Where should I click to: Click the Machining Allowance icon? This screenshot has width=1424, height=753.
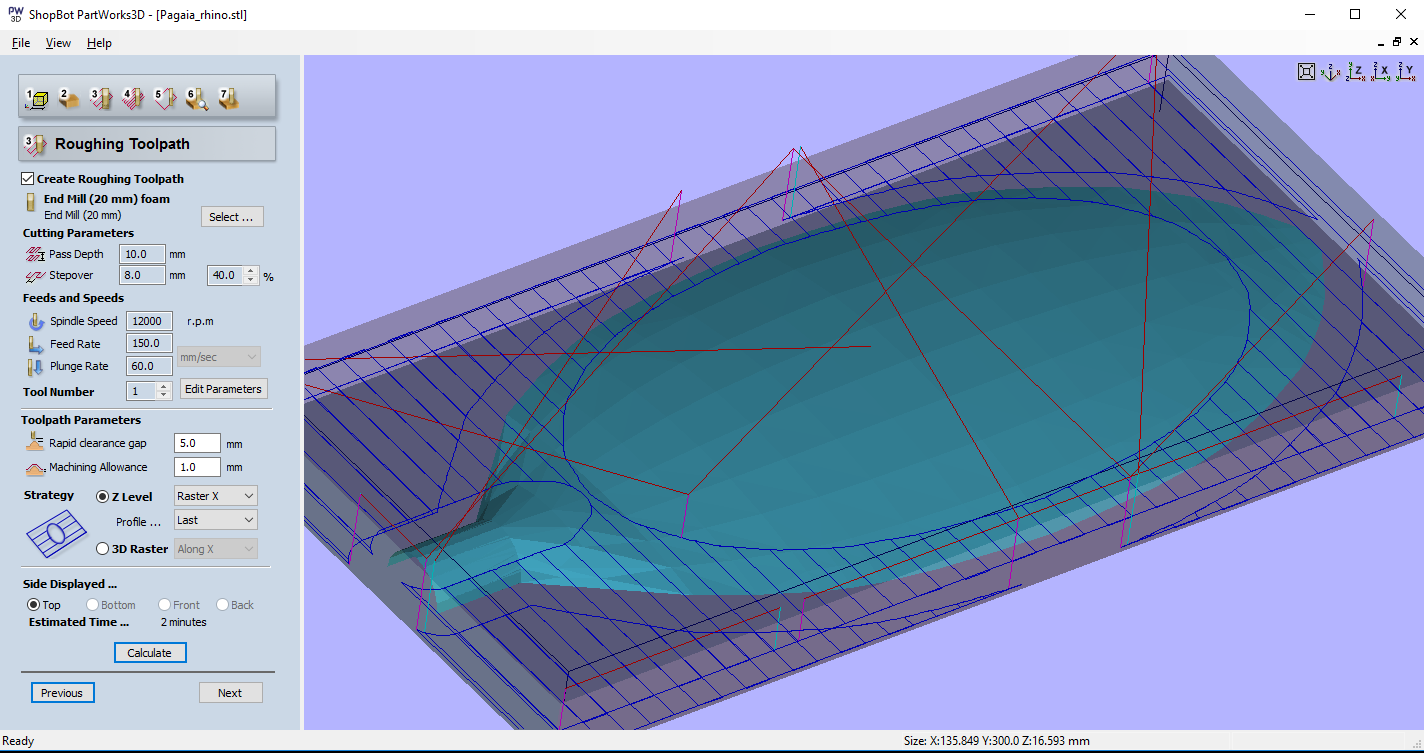pyautogui.click(x=35, y=467)
